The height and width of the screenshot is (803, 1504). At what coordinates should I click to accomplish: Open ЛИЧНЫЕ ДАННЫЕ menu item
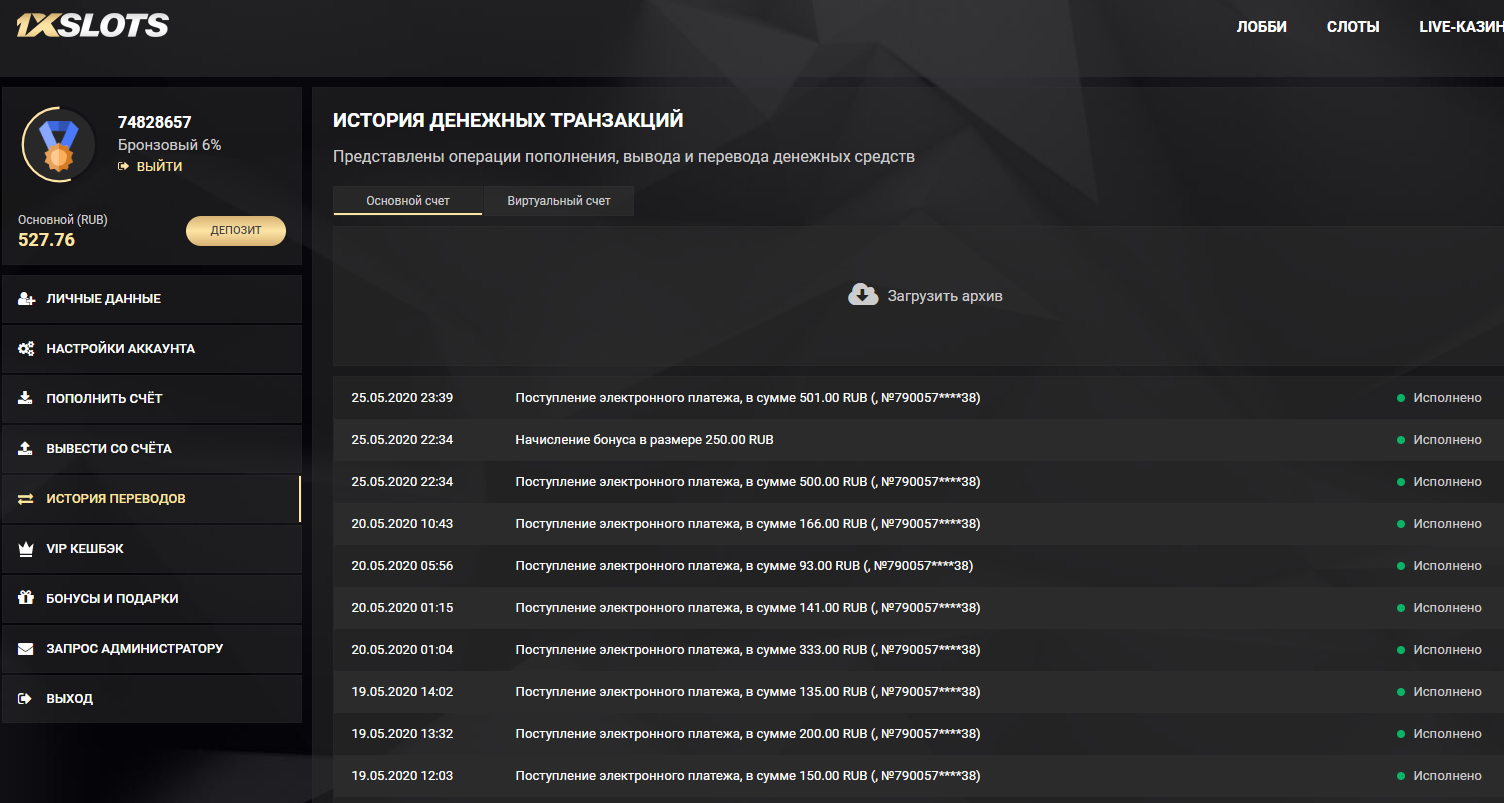pos(152,299)
